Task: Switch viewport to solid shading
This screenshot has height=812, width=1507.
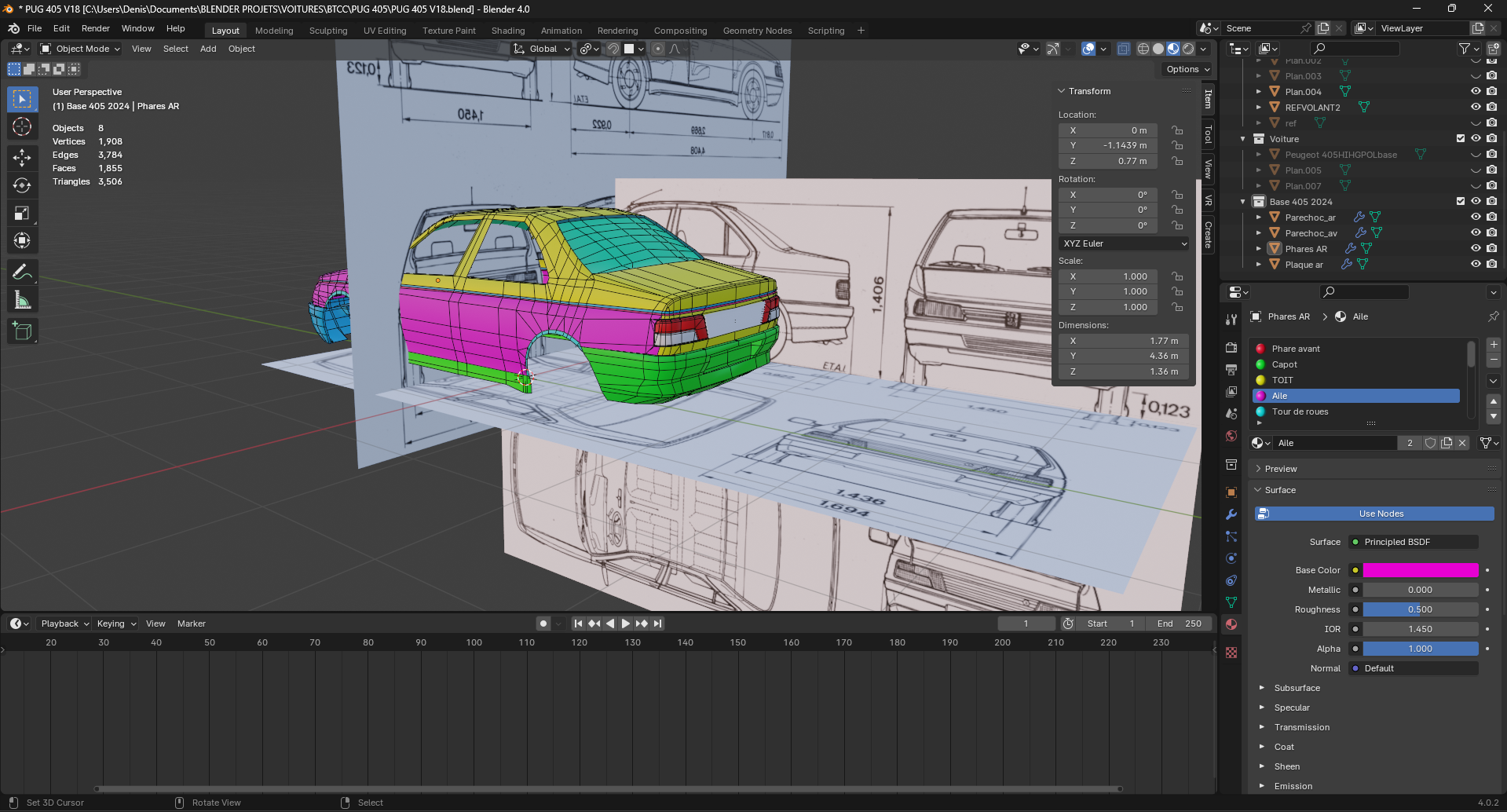Action: [x=1158, y=49]
